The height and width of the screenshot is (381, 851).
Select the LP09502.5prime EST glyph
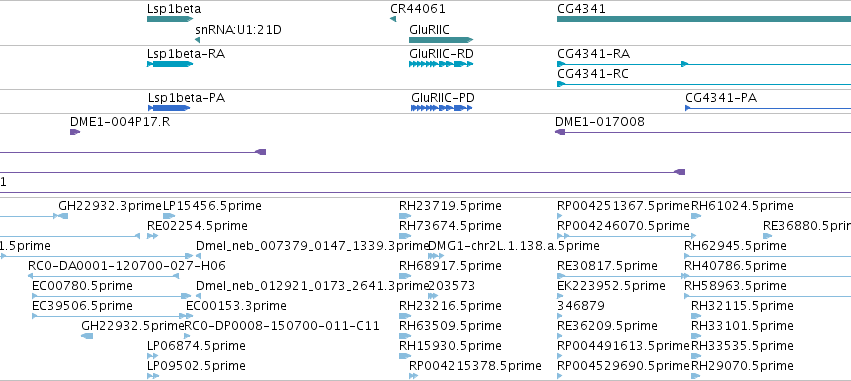point(153,376)
